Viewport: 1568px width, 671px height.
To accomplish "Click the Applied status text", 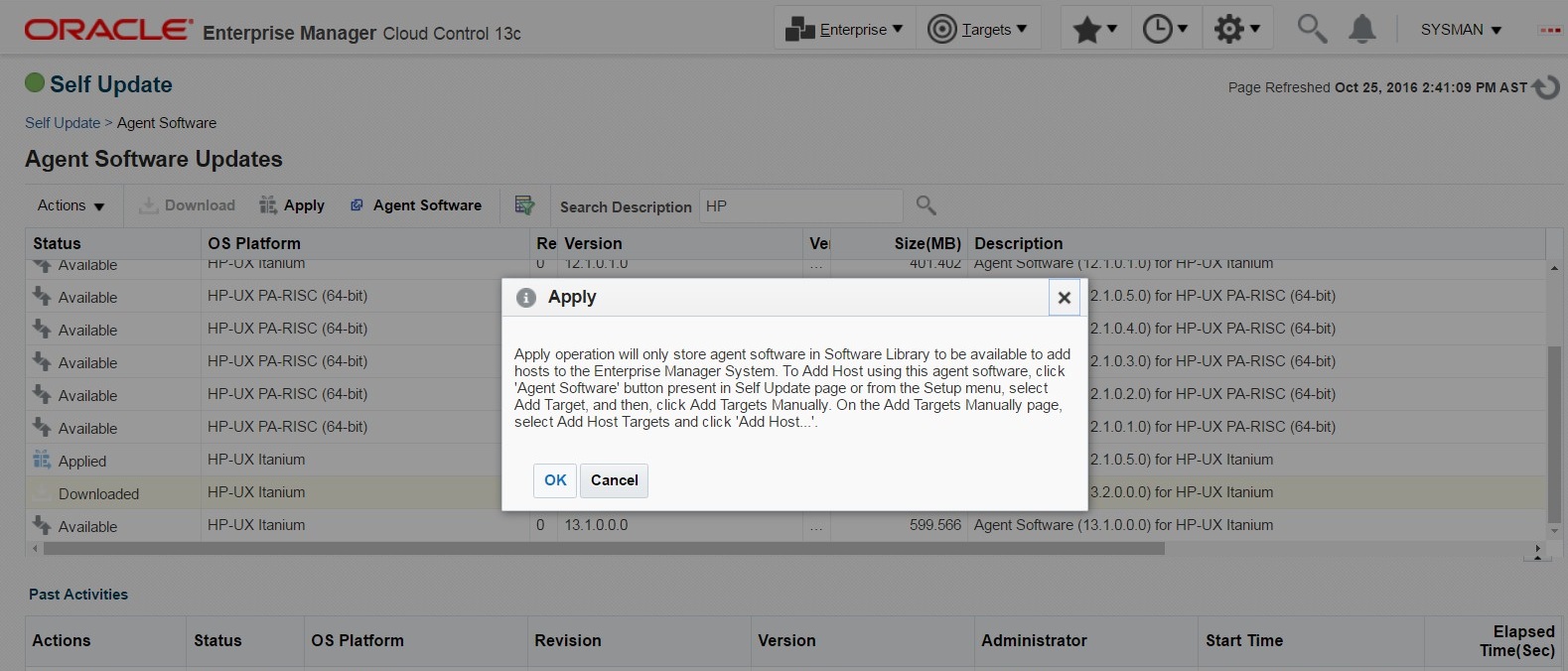I will click(x=82, y=462).
